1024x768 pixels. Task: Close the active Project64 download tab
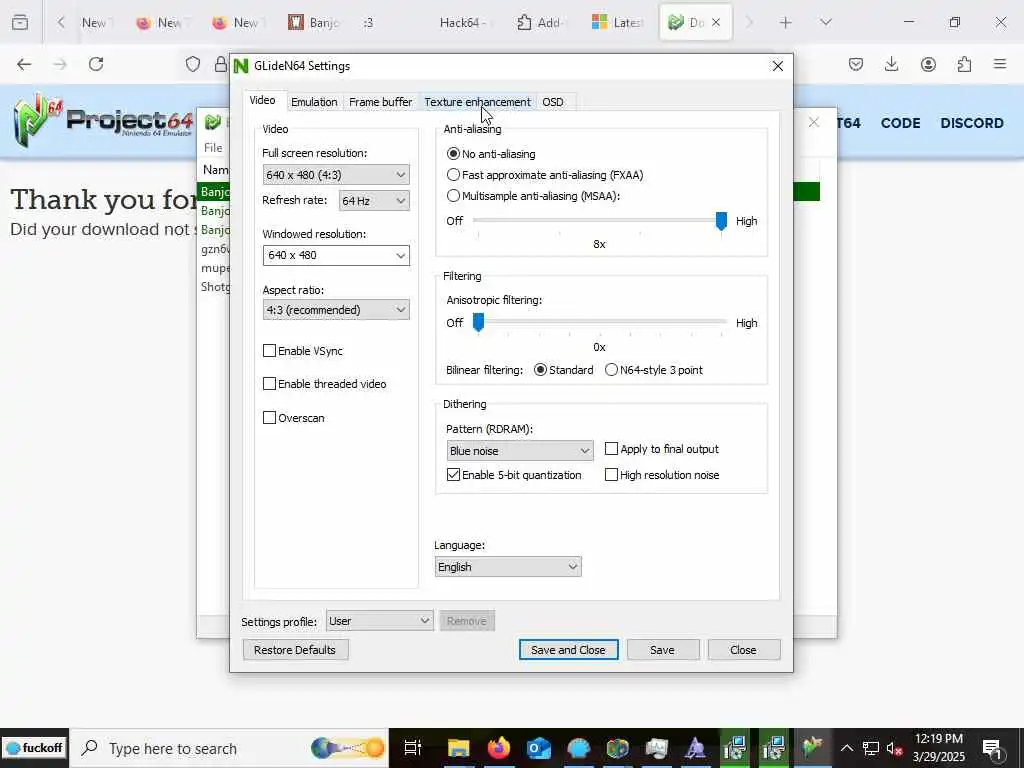pos(716,23)
